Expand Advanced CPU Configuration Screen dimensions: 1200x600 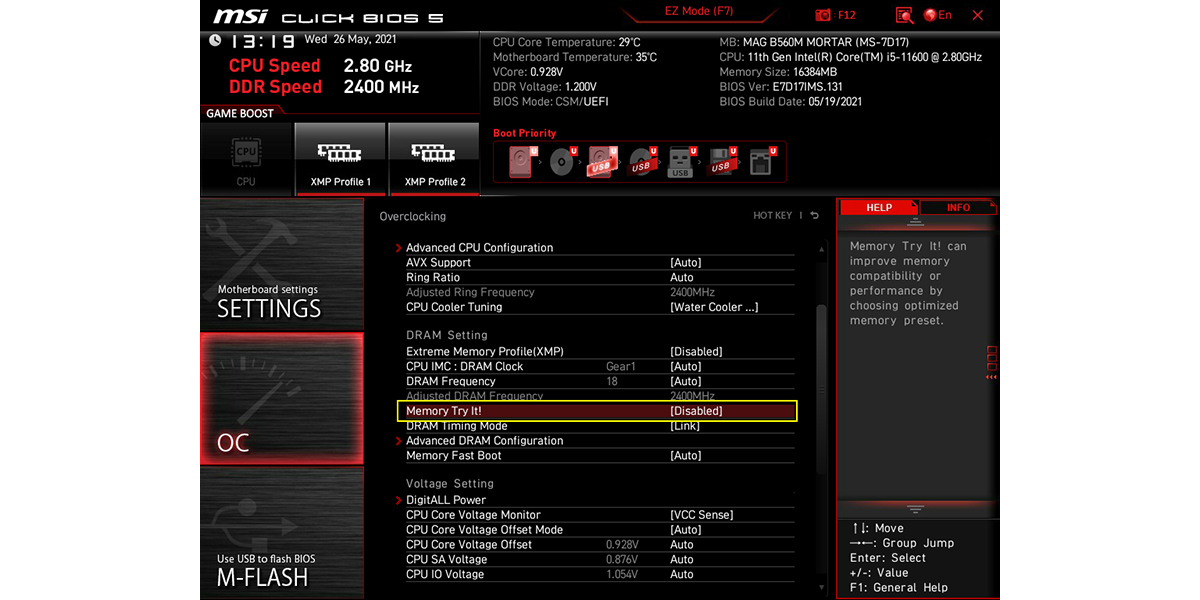pos(479,247)
